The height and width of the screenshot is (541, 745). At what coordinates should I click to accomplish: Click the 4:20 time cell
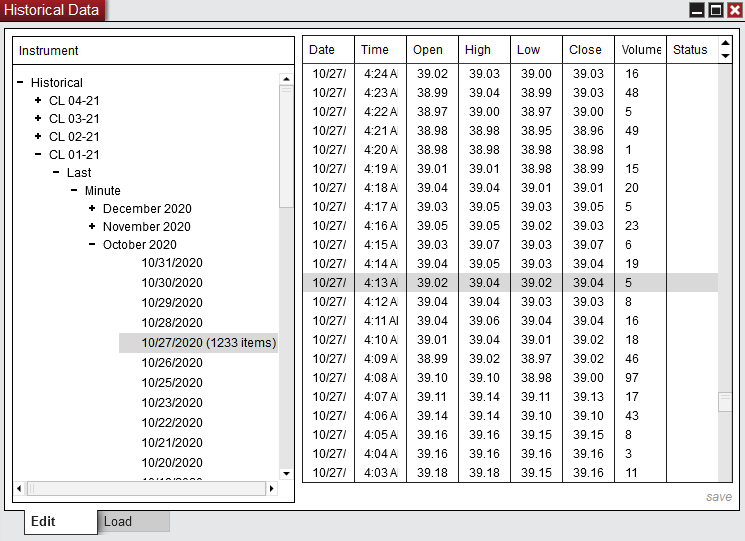[381, 150]
